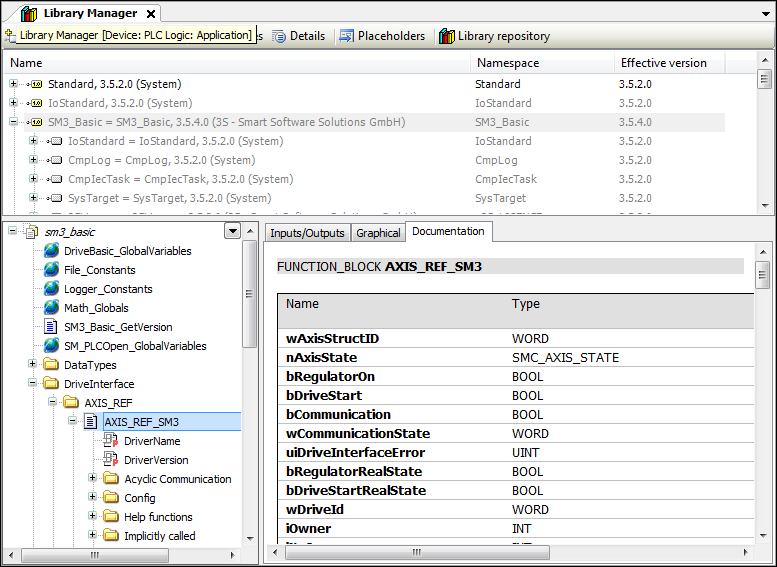Screen dimensions: 777x567
Task: Open the Library repository
Action: click(495, 36)
